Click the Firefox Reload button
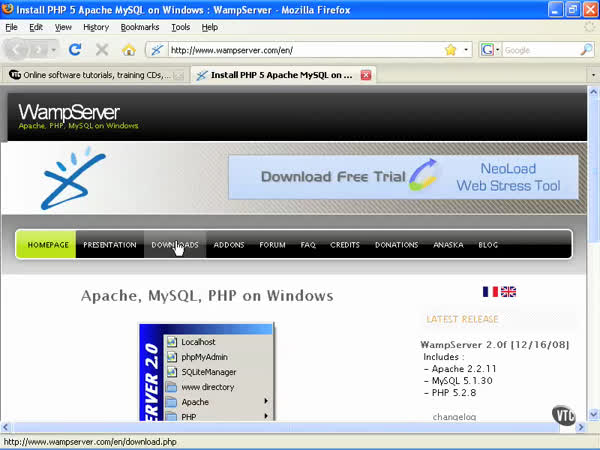The height and width of the screenshot is (450, 600). (75, 49)
